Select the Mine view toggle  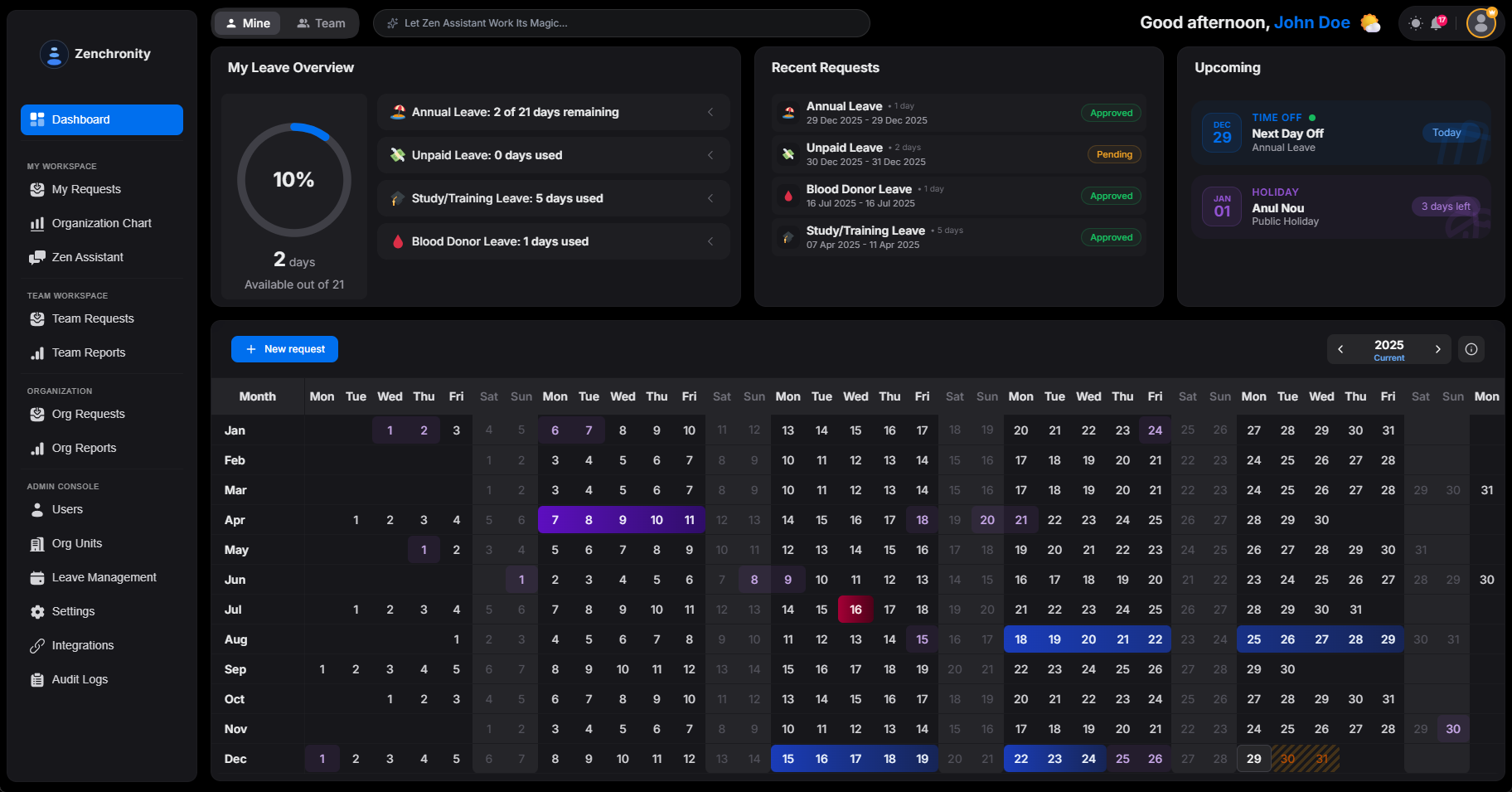[247, 23]
